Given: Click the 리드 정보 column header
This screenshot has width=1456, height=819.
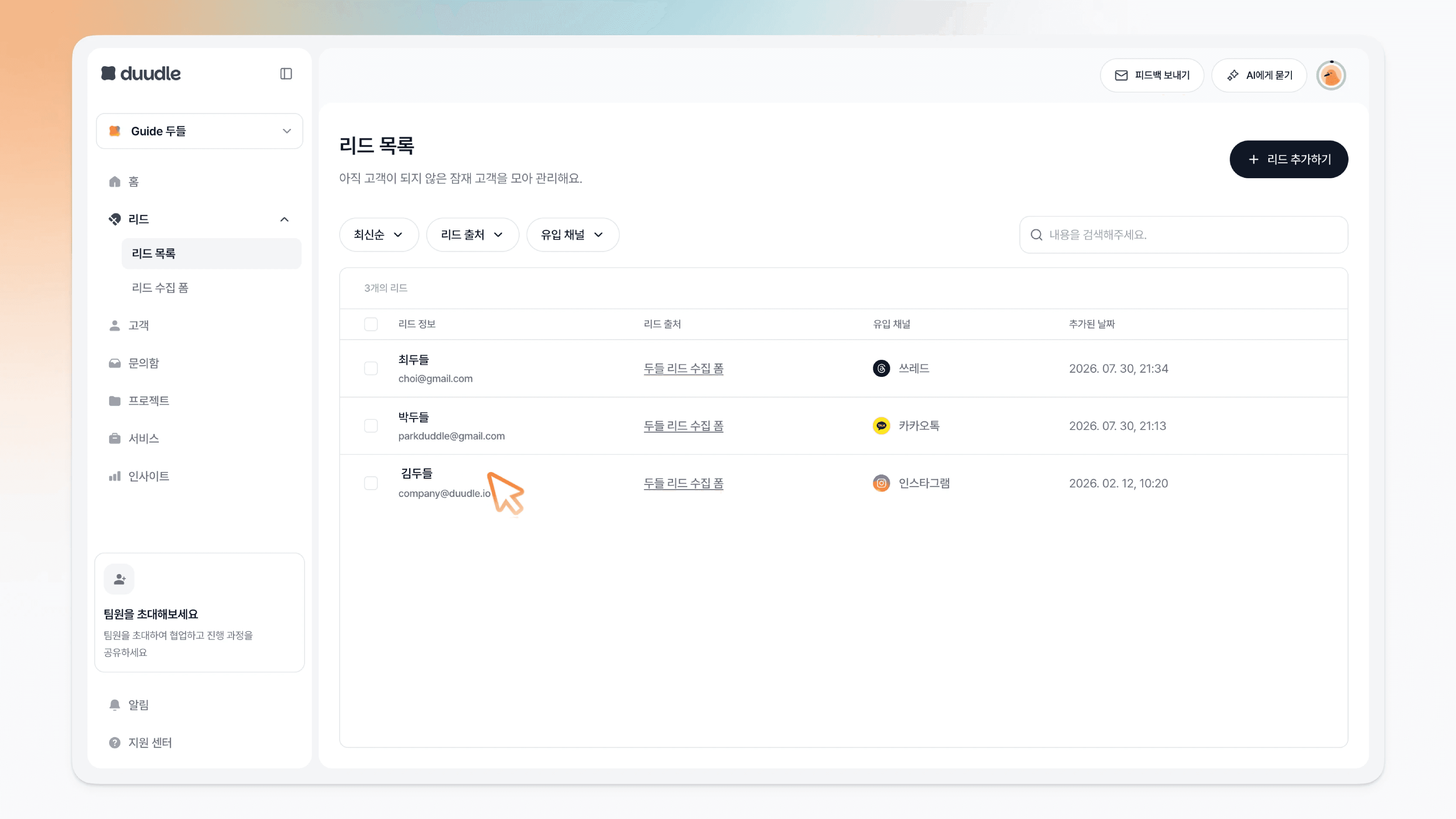Looking at the screenshot, I should (417, 325).
